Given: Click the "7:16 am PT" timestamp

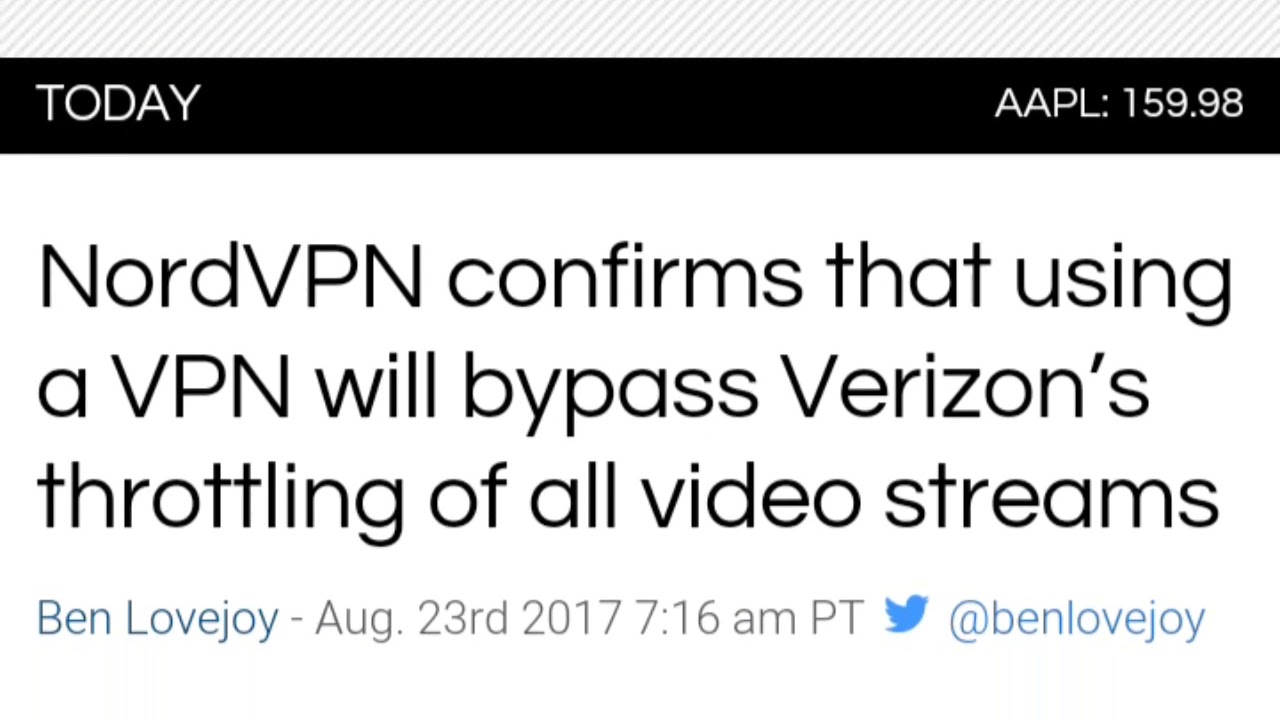Looking at the screenshot, I should pos(749,618).
